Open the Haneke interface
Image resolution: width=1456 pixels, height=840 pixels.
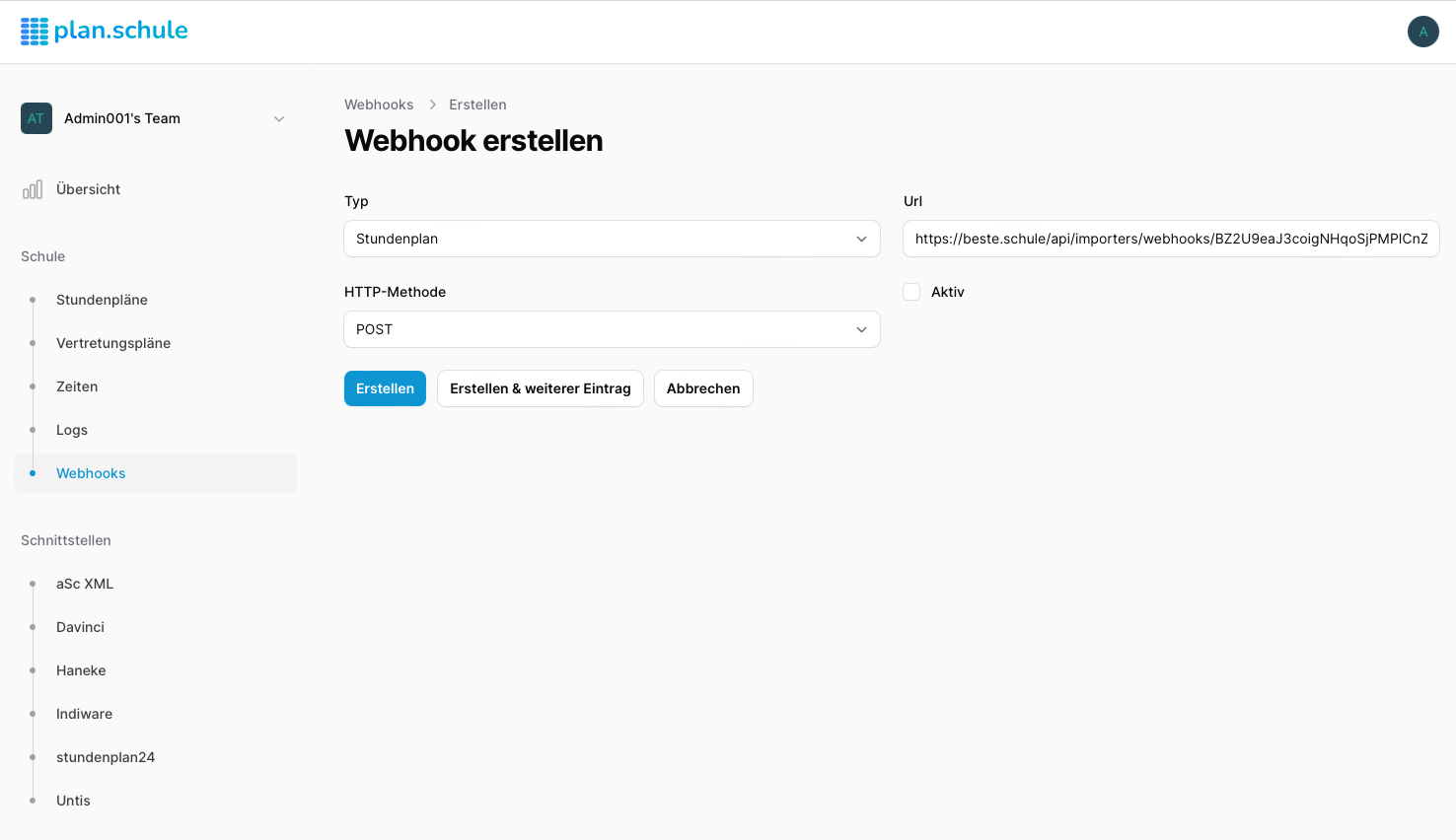(155, 670)
